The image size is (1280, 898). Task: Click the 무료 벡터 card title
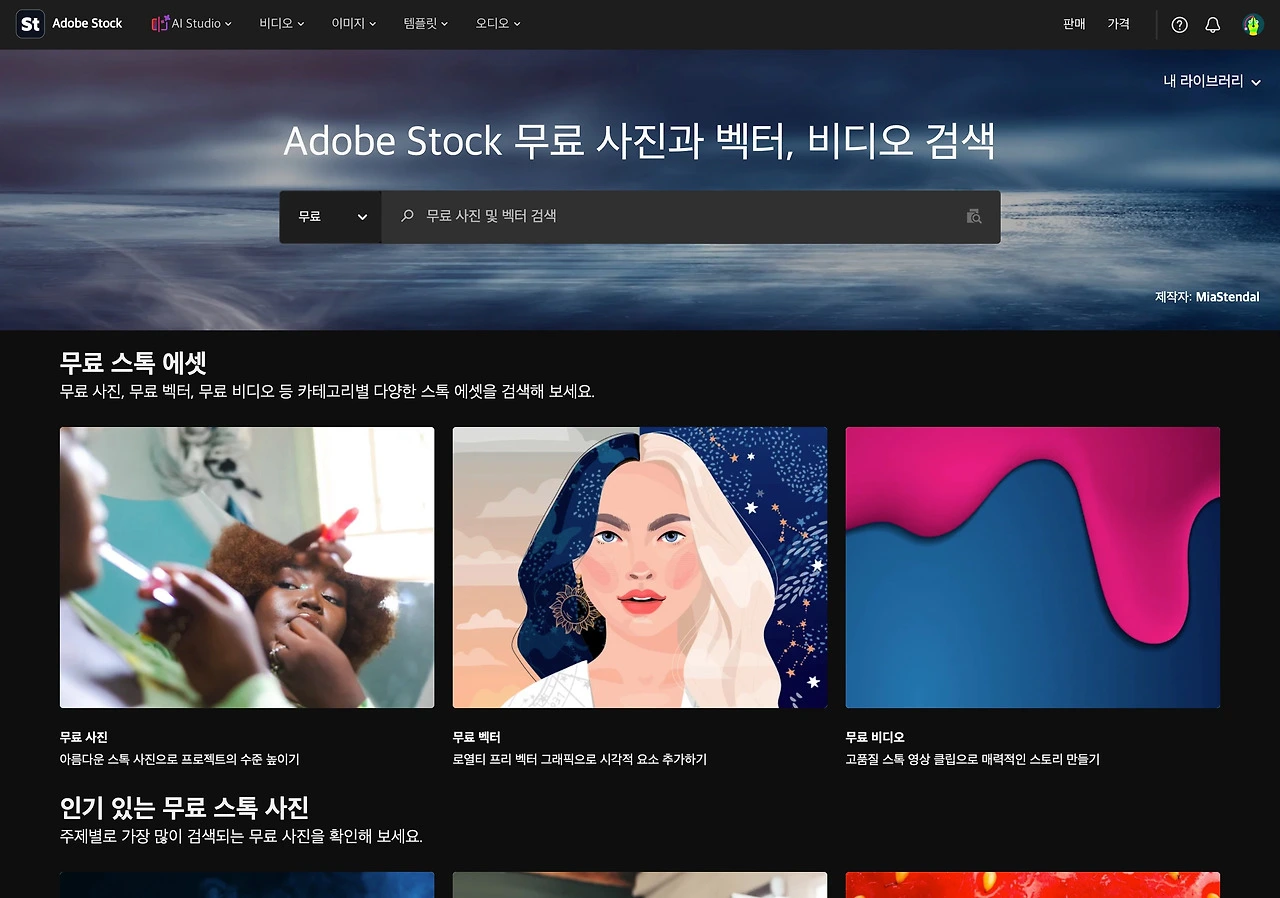(x=477, y=738)
